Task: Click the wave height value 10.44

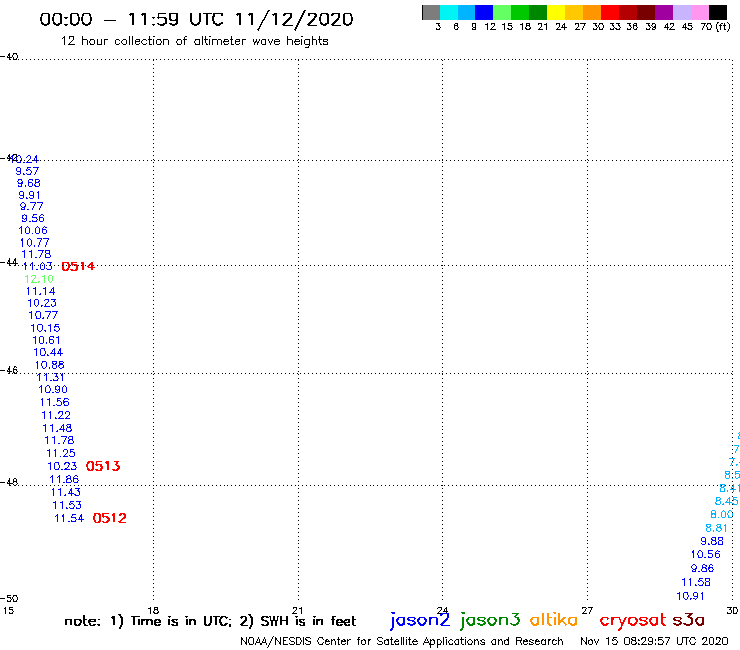Action: tap(48, 352)
